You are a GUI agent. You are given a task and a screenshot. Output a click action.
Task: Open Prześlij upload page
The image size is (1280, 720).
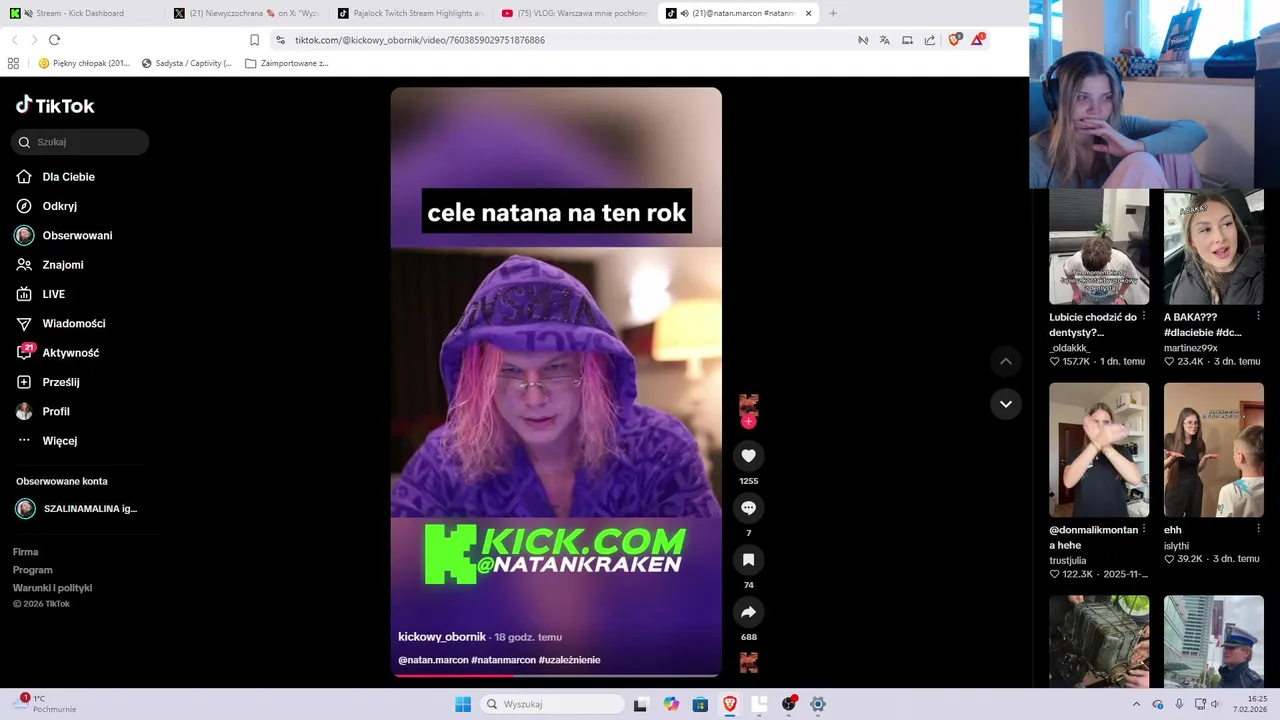coord(60,382)
